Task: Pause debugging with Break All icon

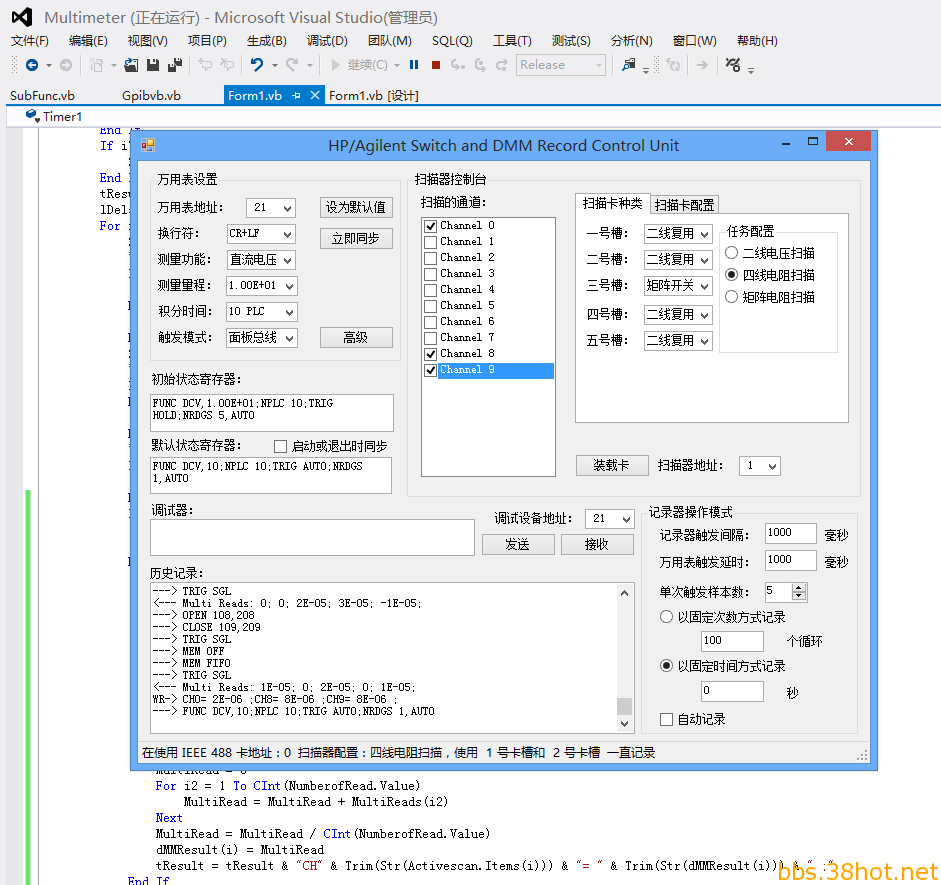Action: click(414, 65)
